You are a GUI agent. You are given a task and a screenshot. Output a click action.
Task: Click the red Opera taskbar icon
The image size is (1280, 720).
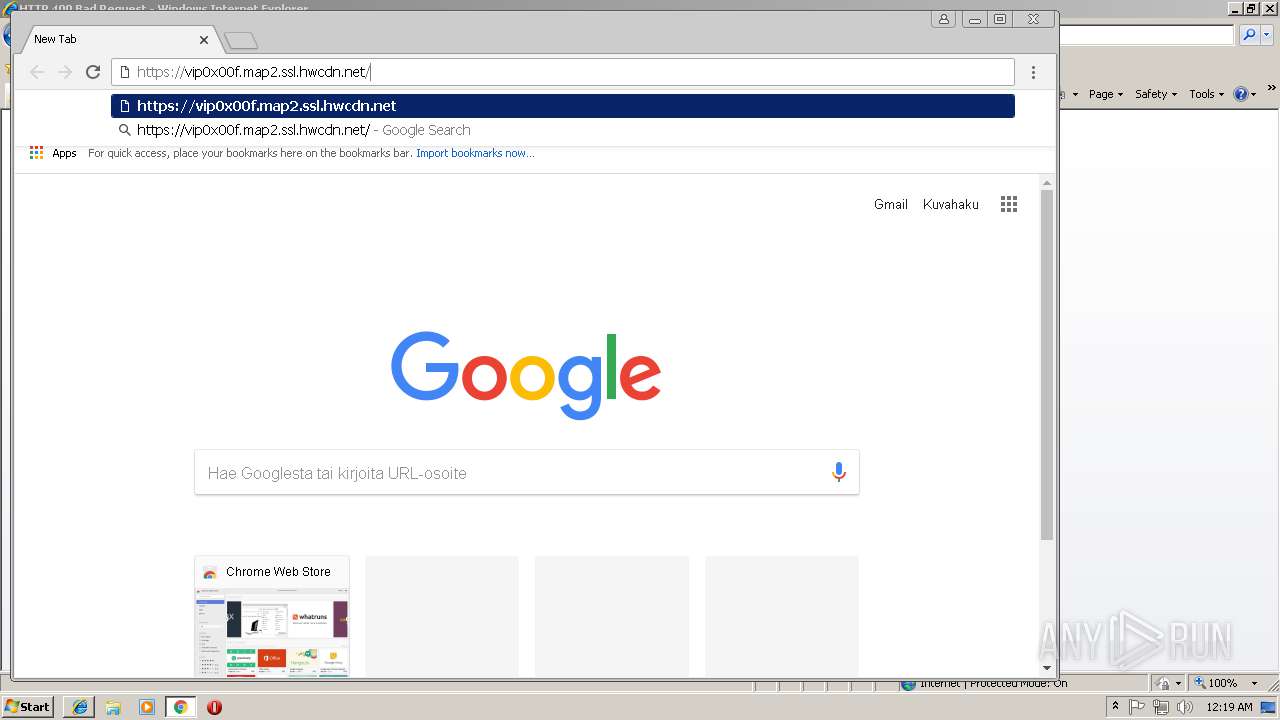[214, 707]
